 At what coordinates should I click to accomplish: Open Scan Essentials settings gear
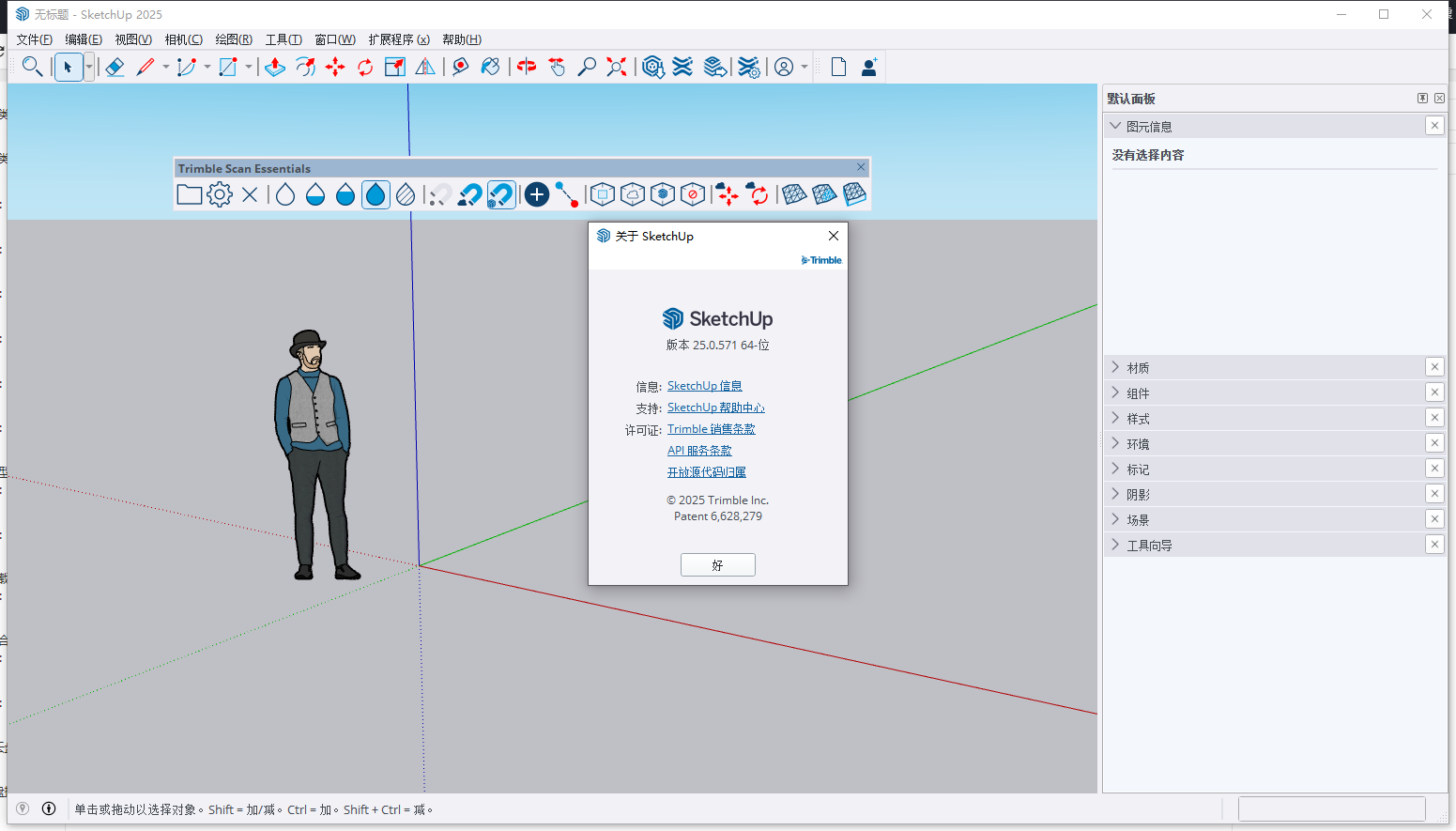click(x=220, y=194)
